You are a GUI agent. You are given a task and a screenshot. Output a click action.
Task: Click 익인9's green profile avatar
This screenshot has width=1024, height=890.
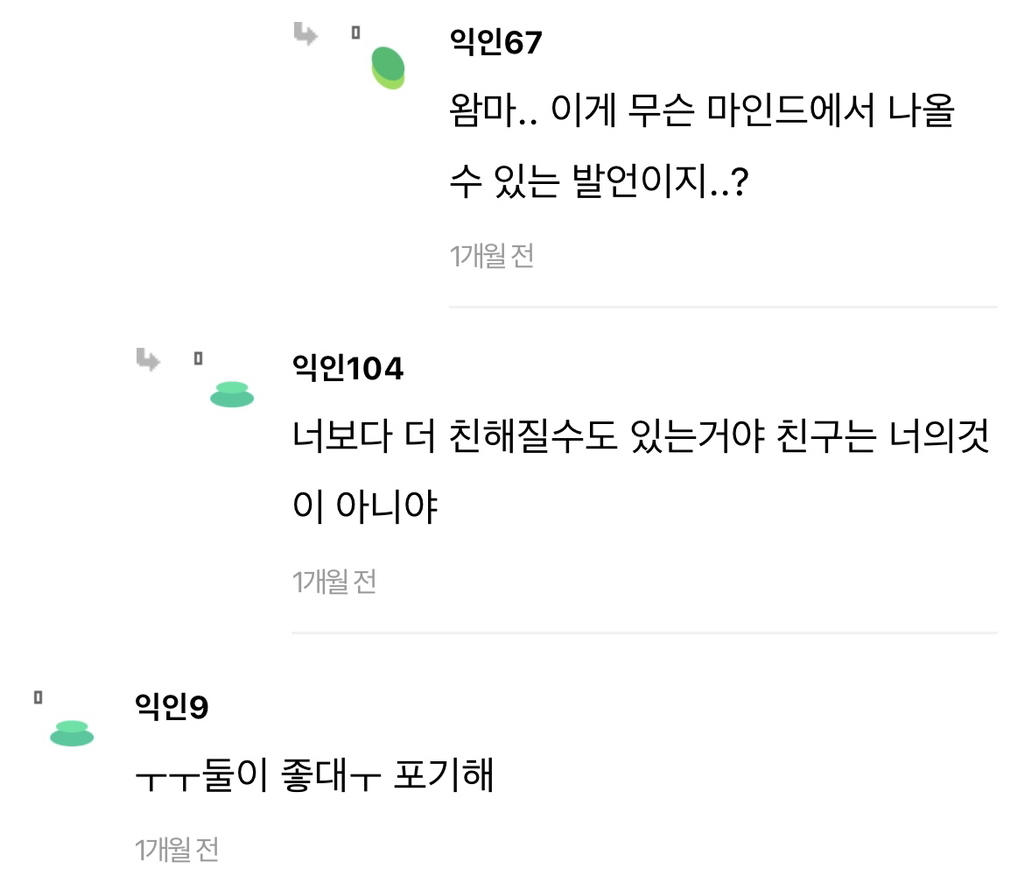[x=72, y=733]
